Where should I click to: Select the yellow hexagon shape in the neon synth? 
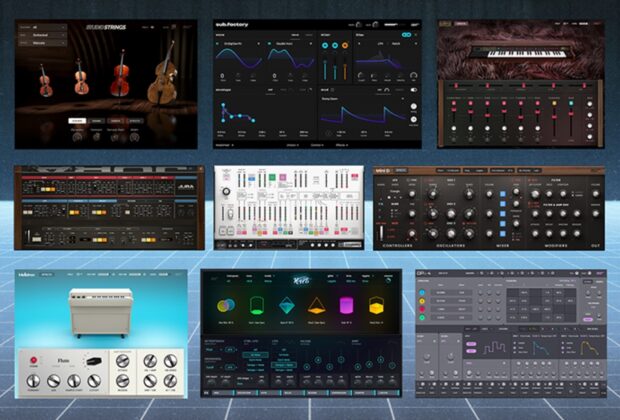click(x=376, y=305)
